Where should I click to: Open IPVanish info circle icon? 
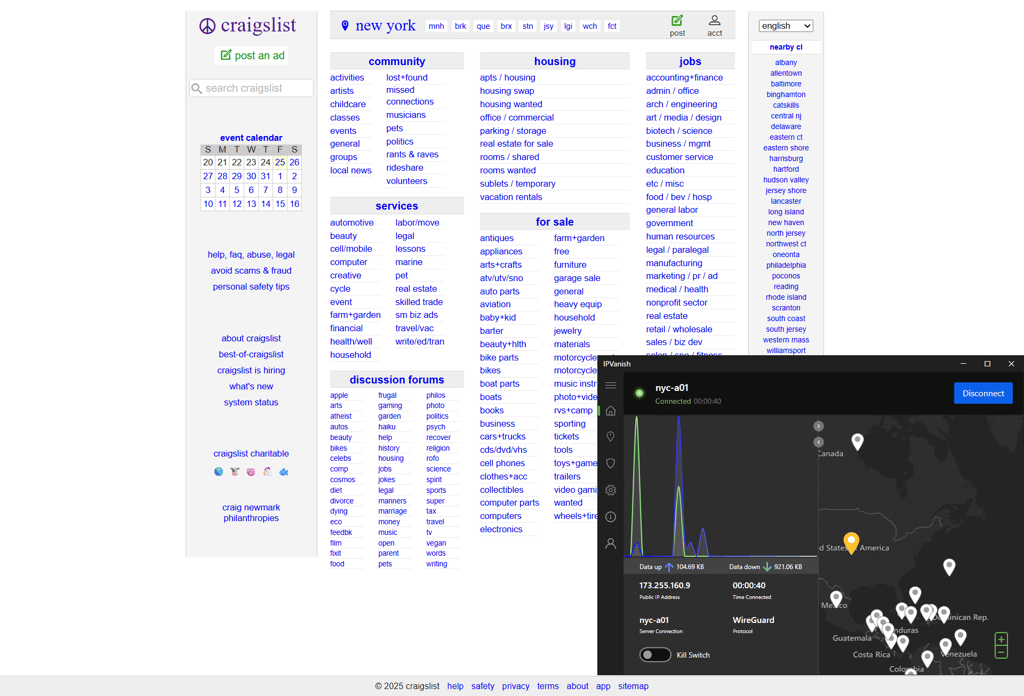(611, 517)
